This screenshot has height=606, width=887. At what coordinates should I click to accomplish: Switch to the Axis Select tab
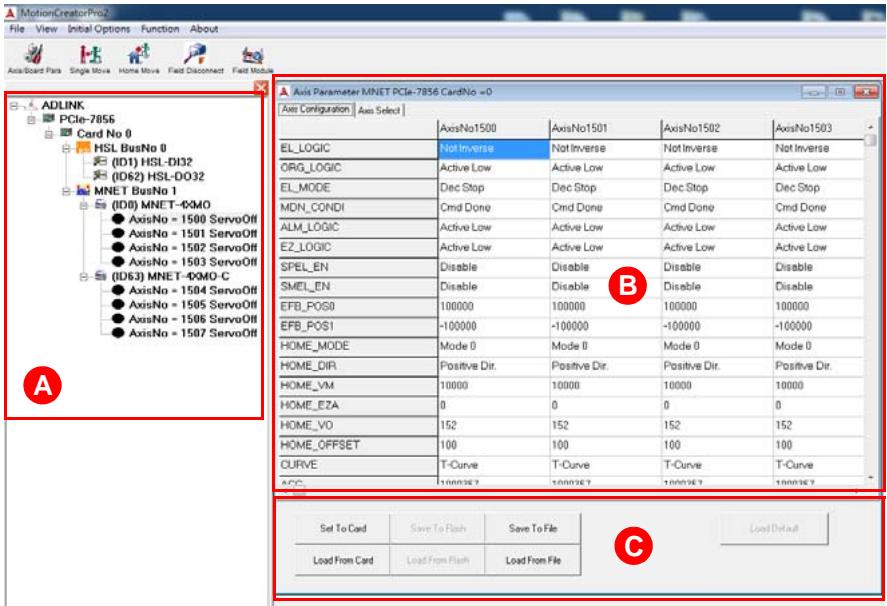tap(379, 110)
